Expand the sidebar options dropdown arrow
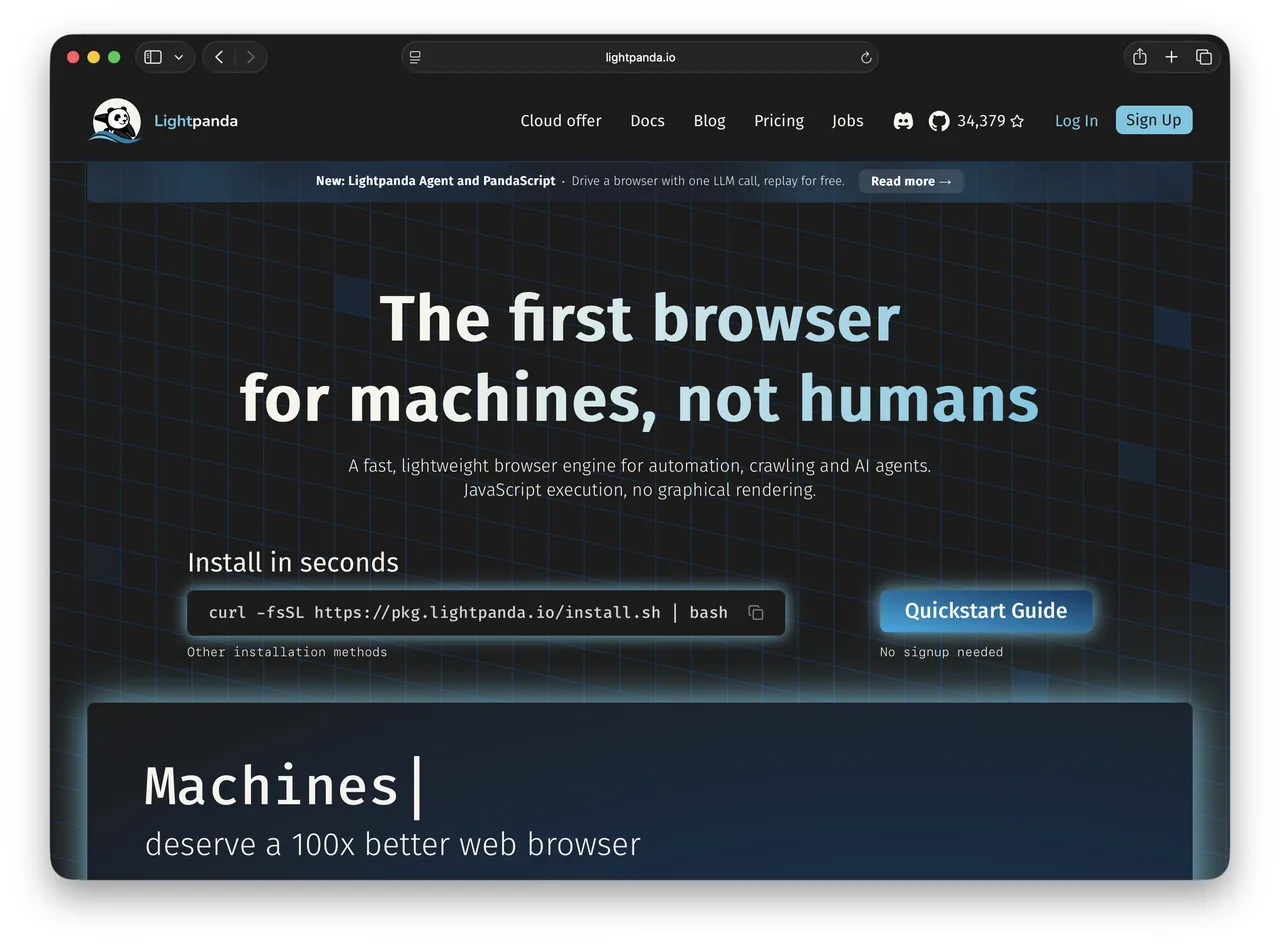 [178, 57]
